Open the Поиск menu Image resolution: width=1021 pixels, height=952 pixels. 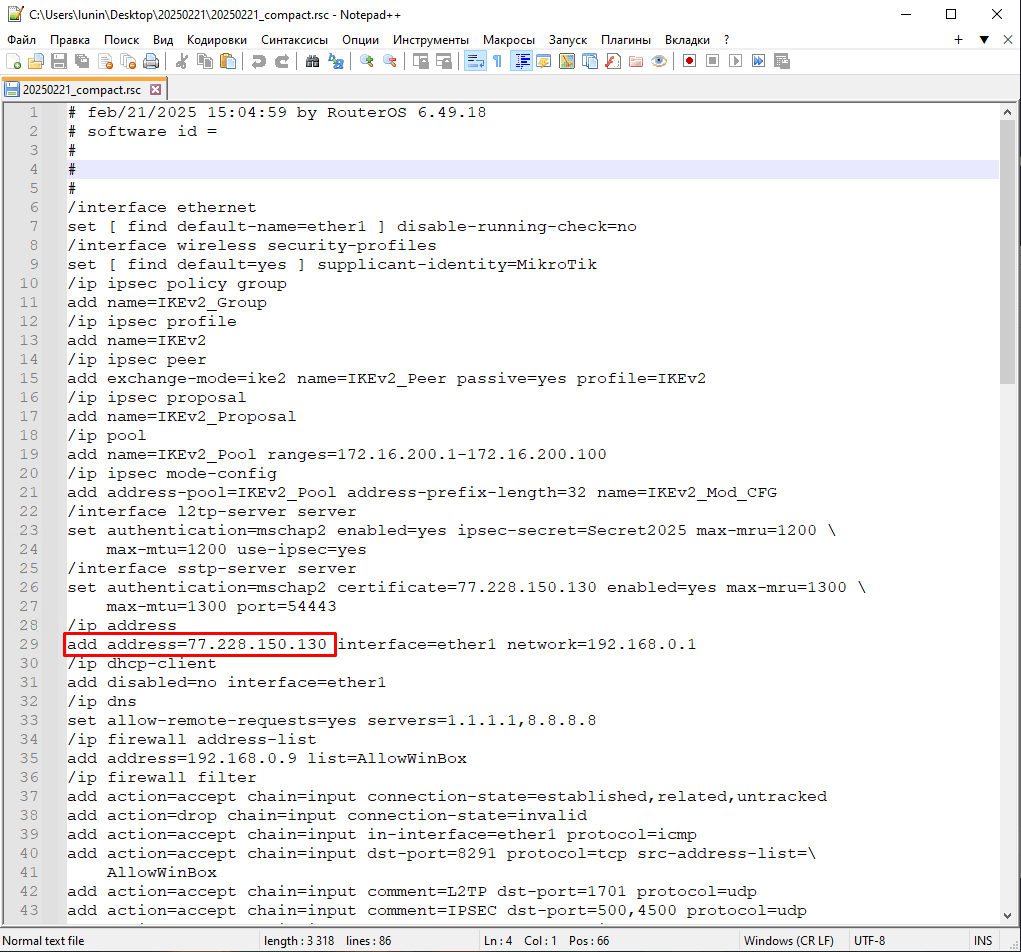click(x=122, y=40)
